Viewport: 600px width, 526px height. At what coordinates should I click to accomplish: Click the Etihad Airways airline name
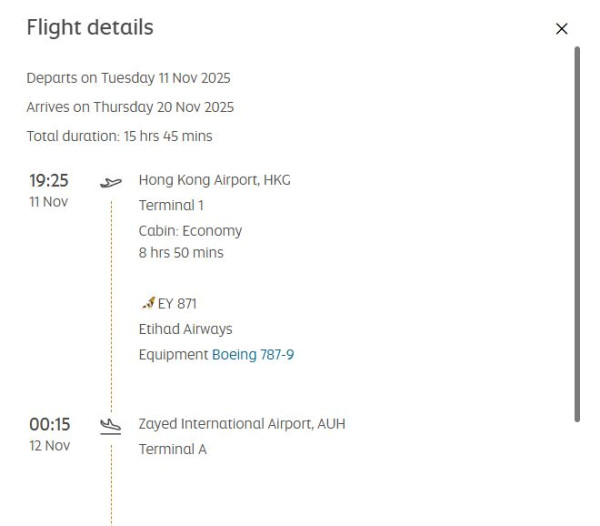coord(185,329)
